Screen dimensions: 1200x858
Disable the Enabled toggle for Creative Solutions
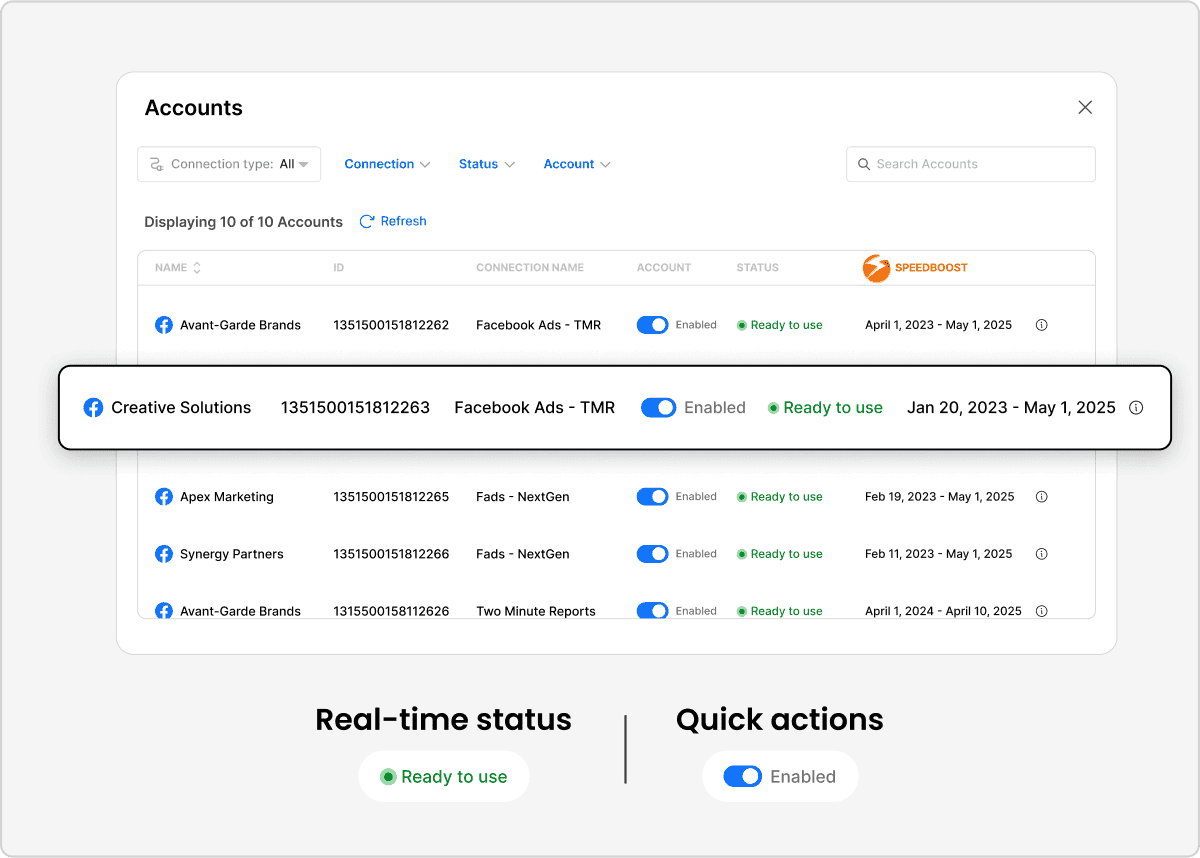pyautogui.click(x=658, y=407)
